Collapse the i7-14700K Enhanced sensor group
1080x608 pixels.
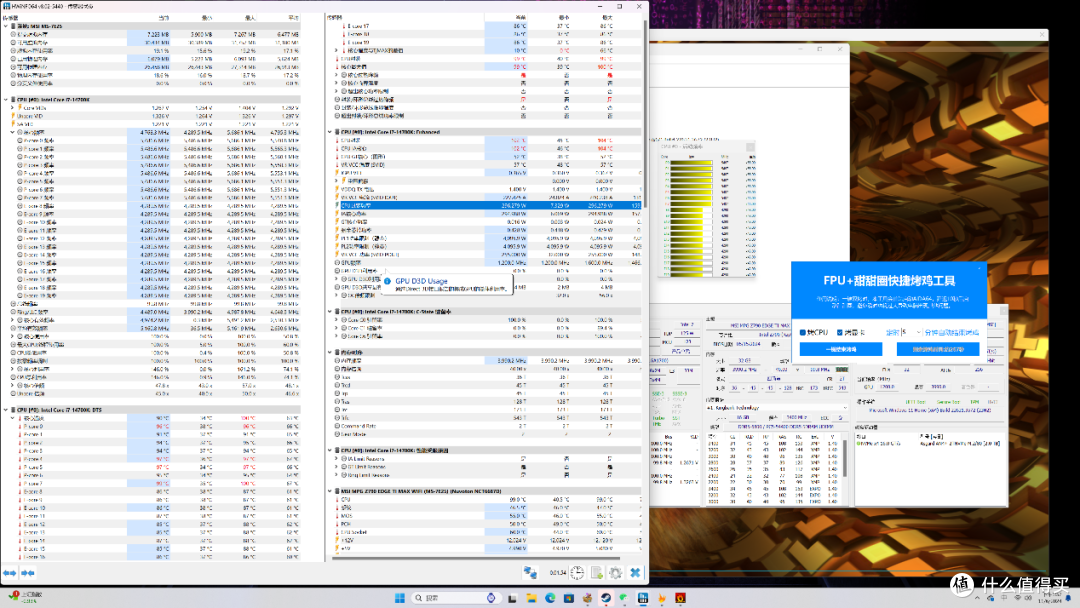[x=330, y=132]
